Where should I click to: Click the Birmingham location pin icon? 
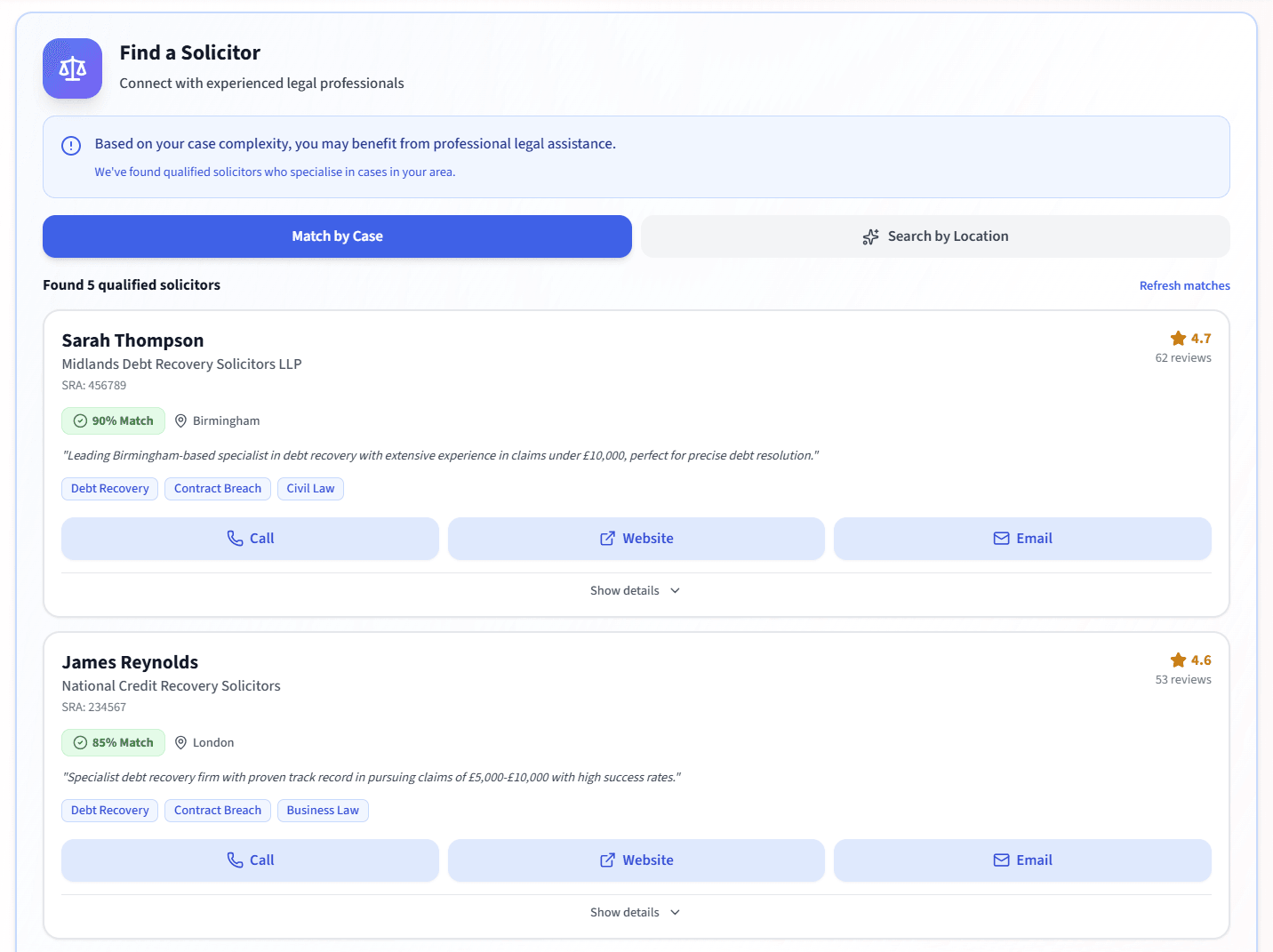pyautogui.click(x=180, y=420)
